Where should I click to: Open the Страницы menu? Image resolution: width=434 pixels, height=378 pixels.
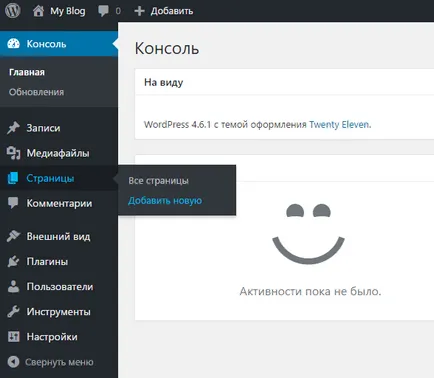click(59, 178)
